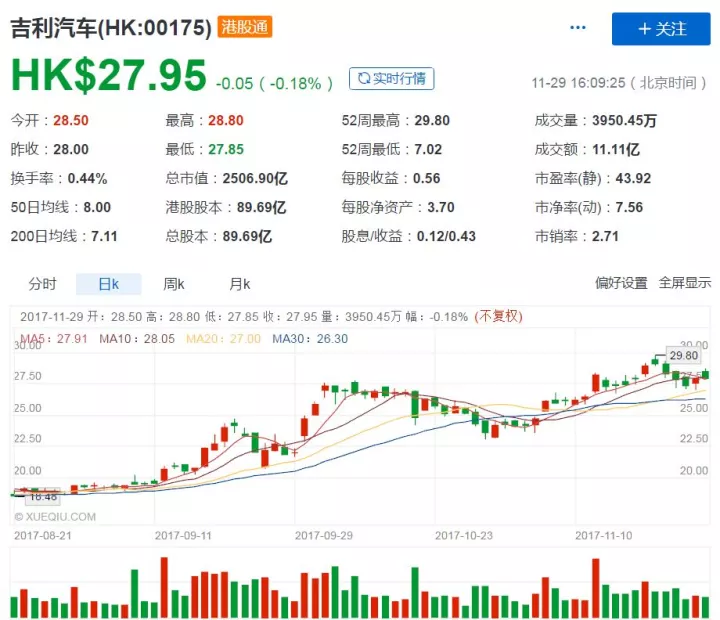Click the 港股股本 value 89.69亿
The width and height of the screenshot is (720, 620).
[x=261, y=207]
